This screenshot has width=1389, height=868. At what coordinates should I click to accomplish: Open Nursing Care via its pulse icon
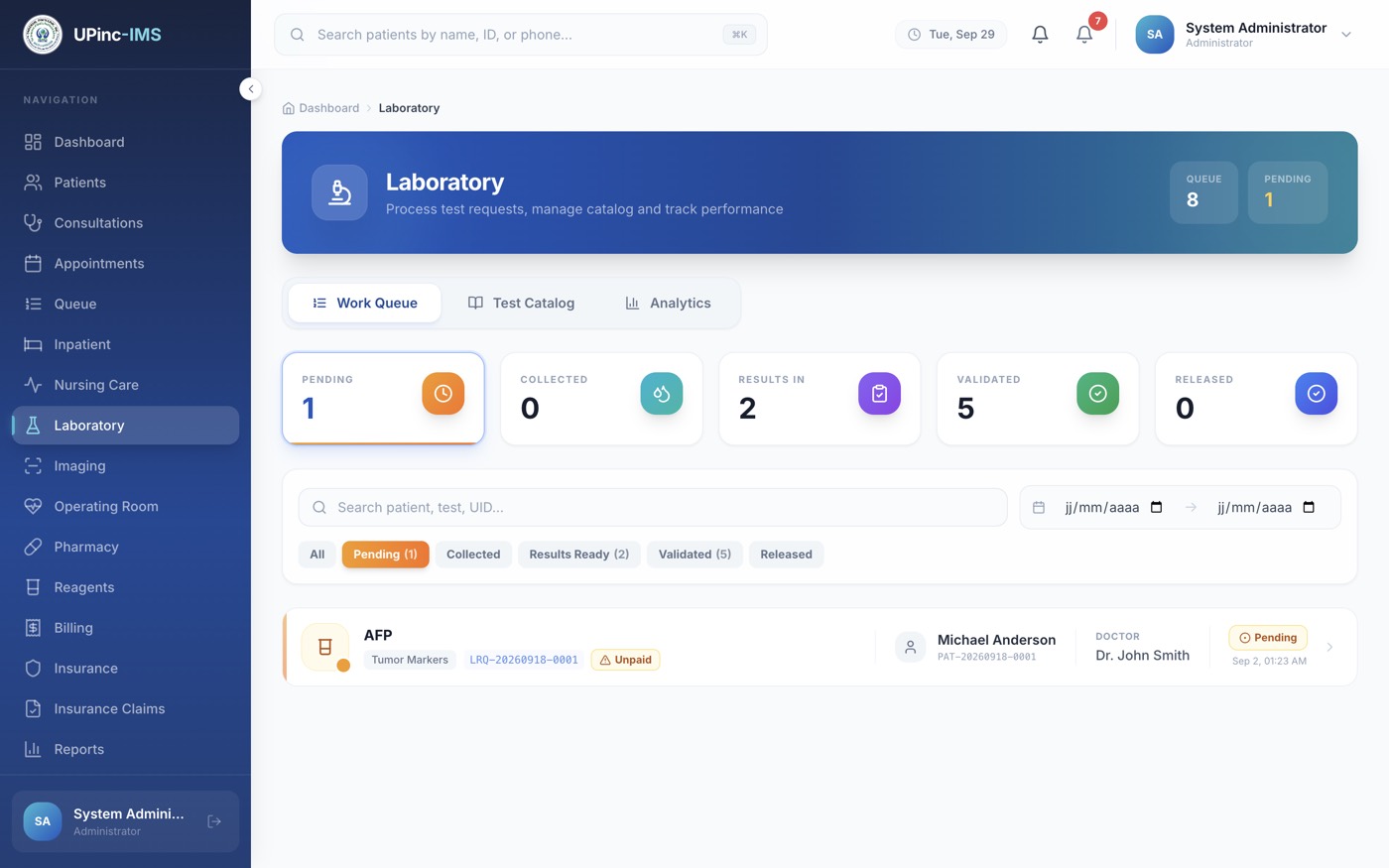click(x=33, y=385)
